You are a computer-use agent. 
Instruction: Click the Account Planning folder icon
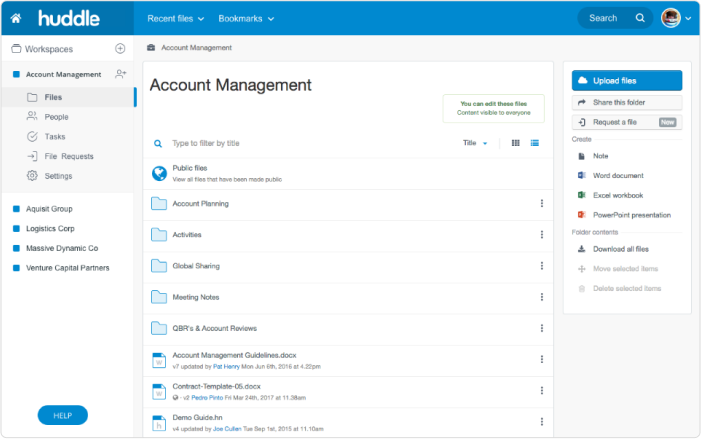[159, 203]
